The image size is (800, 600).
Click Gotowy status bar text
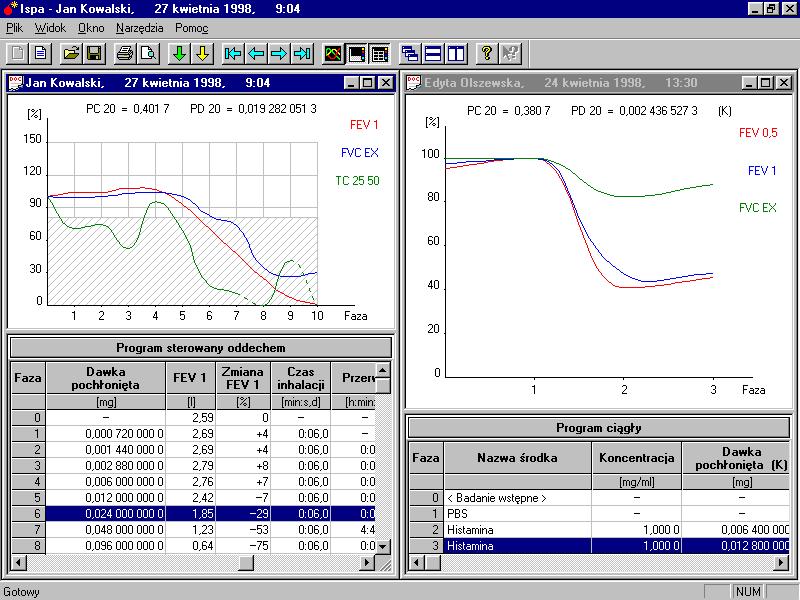tap(21, 592)
